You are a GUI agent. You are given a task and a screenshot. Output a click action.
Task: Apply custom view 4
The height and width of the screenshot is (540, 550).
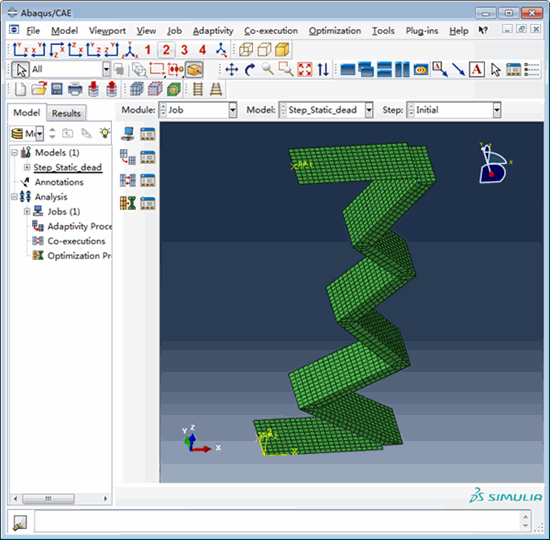[202, 50]
